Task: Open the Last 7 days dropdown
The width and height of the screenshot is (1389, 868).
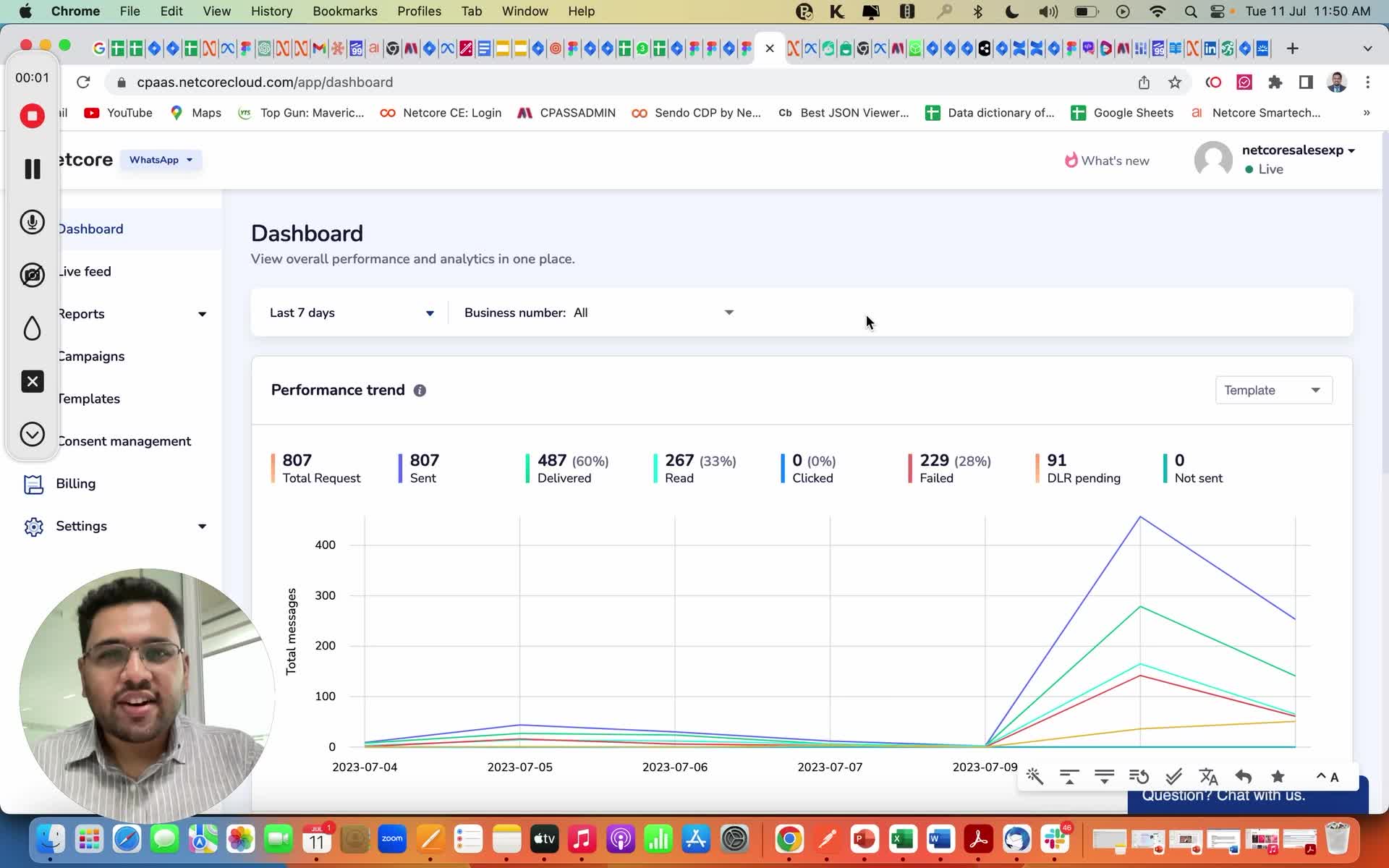Action: pos(352,312)
